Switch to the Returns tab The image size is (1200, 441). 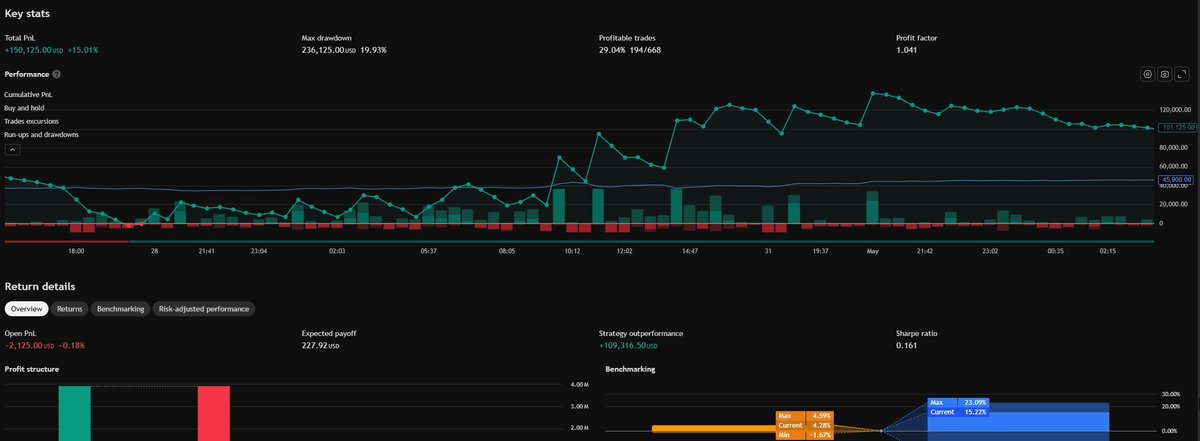click(x=70, y=310)
